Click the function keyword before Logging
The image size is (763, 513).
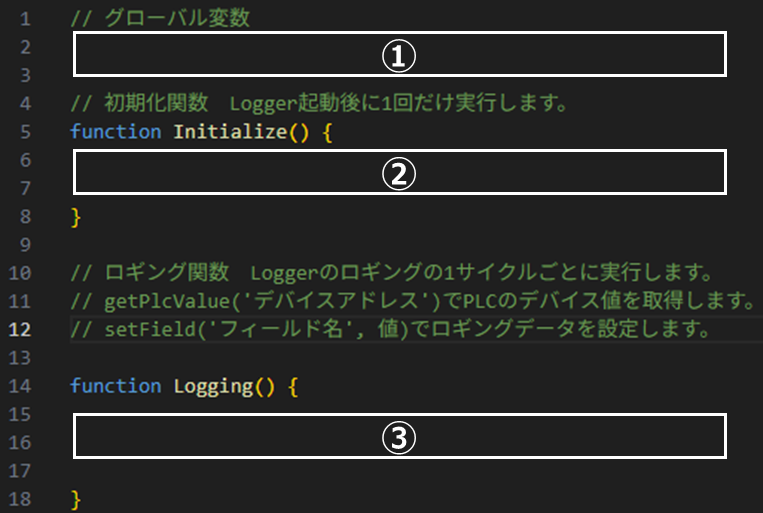[115, 385]
